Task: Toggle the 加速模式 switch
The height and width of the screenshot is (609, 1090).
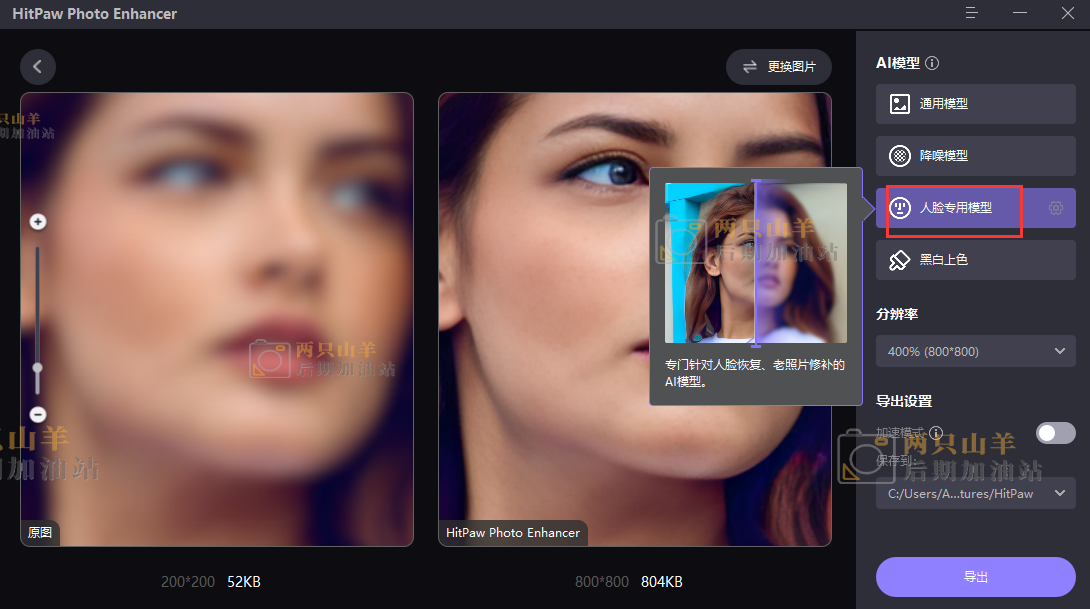Action: point(1055,433)
